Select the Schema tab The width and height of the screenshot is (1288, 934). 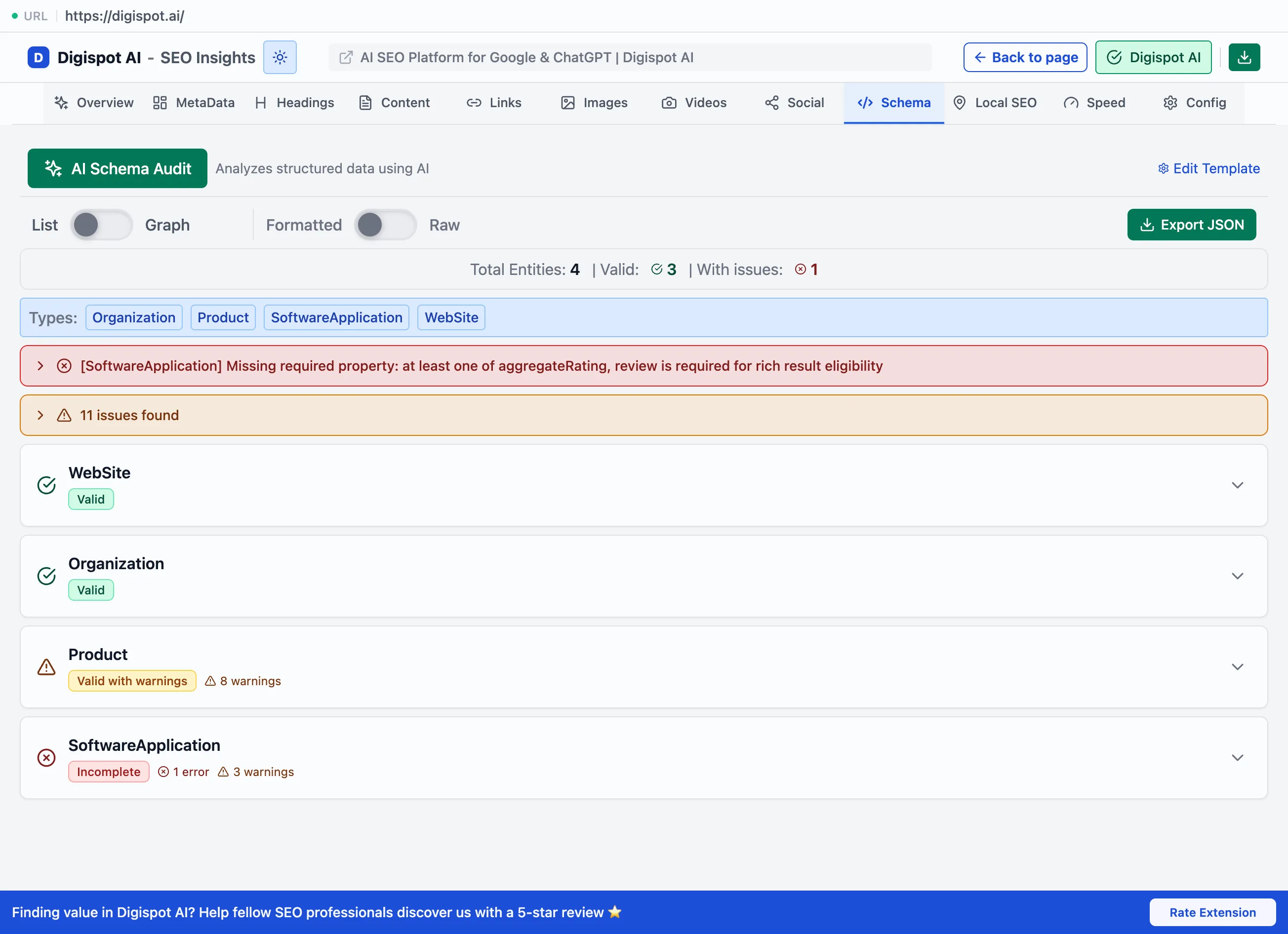pyautogui.click(x=894, y=103)
